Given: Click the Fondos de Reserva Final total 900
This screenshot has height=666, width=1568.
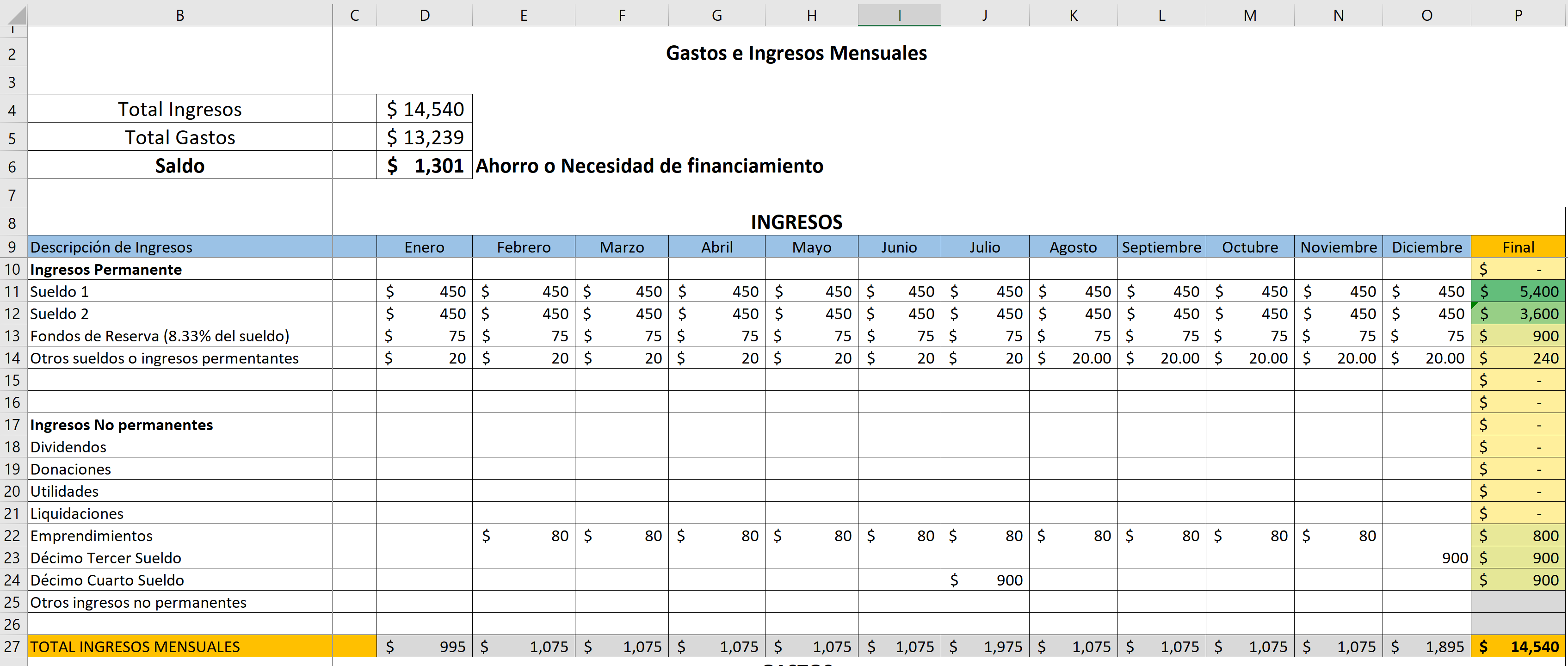Looking at the screenshot, I should click(x=1518, y=336).
